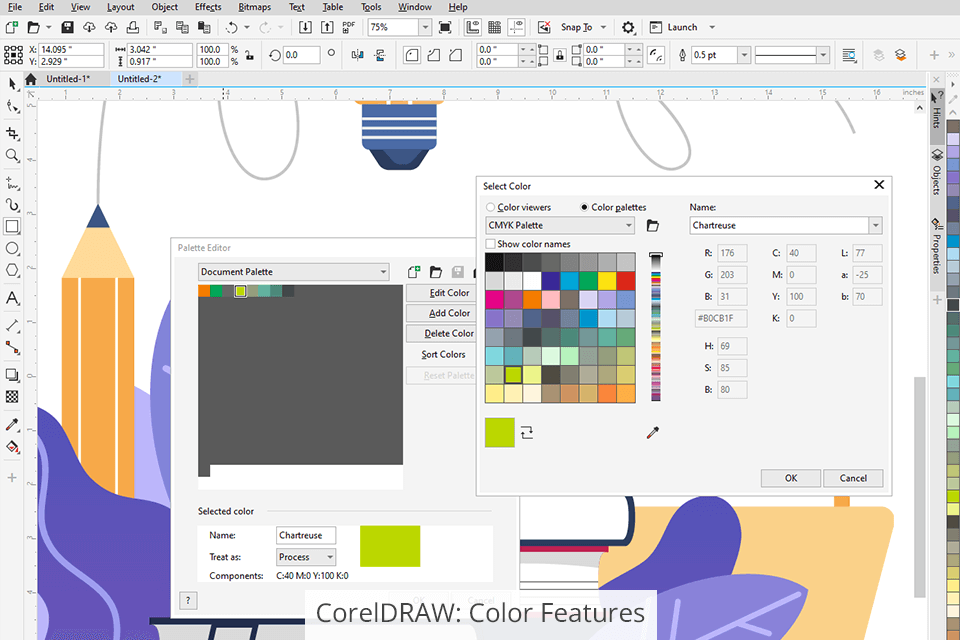Open the line style dropdown
Viewport: 960px width, 640px height.
[x=823, y=55]
